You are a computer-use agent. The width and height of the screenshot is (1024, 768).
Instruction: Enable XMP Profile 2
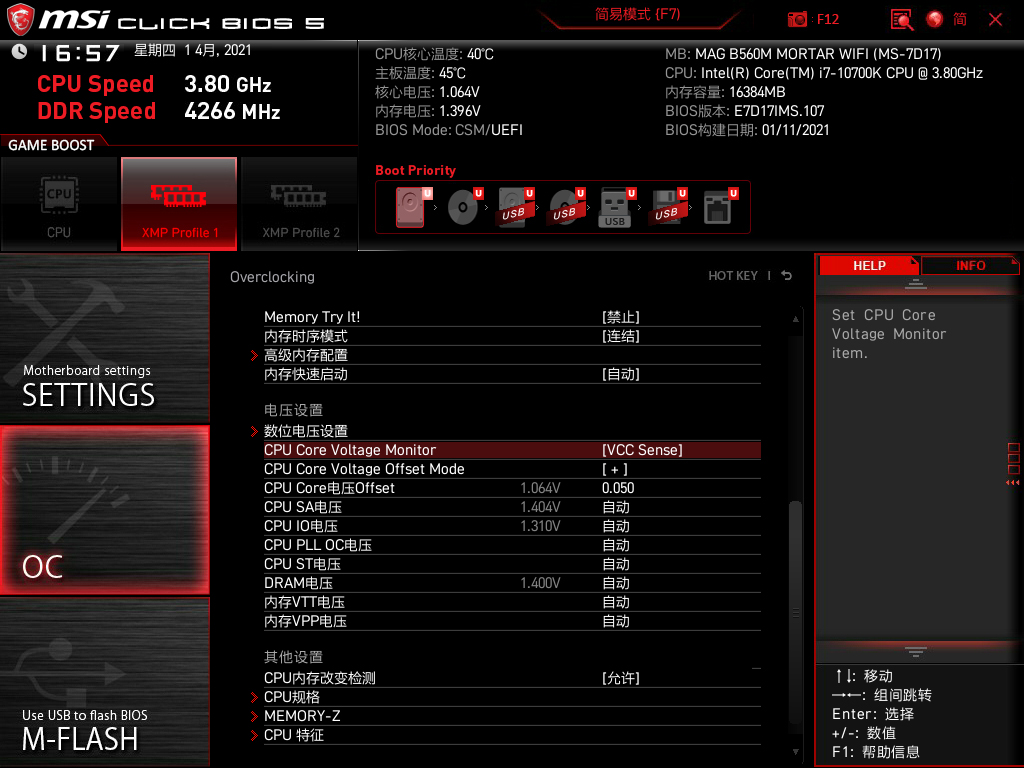[x=300, y=204]
